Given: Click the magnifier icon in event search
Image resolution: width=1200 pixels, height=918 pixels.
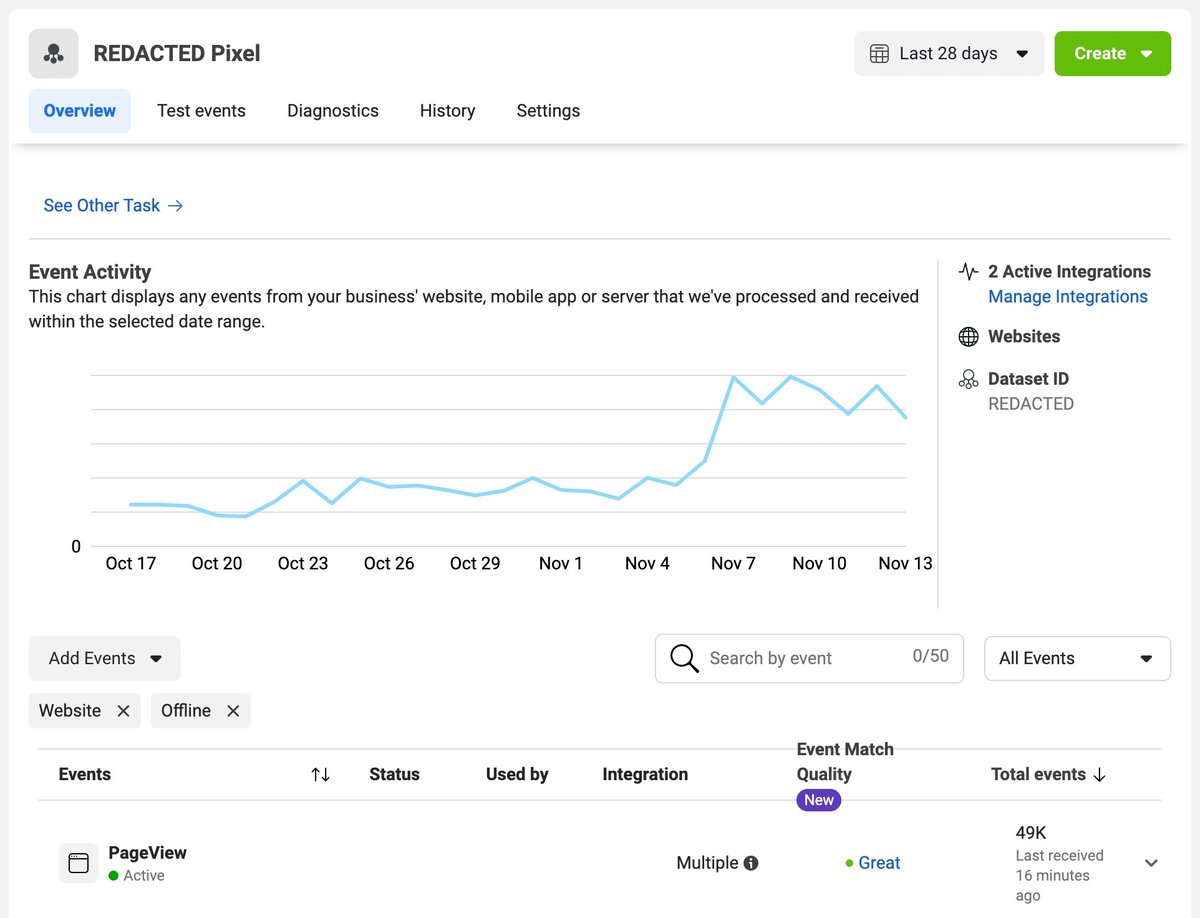Looking at the screenshot, I should (685, 658).
